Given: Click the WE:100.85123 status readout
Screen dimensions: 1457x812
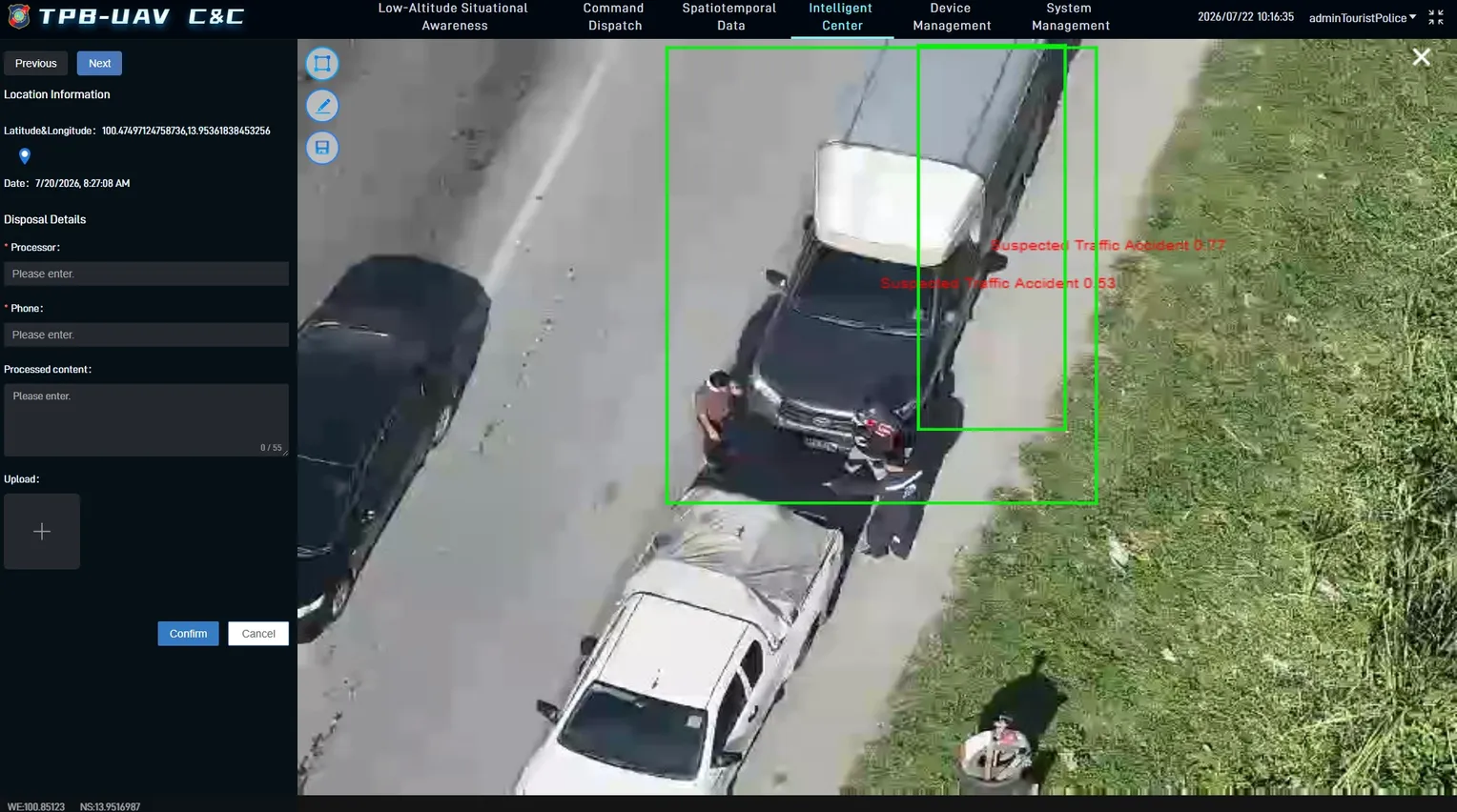Looking at the screenshot, I should (x=36, y=806).
